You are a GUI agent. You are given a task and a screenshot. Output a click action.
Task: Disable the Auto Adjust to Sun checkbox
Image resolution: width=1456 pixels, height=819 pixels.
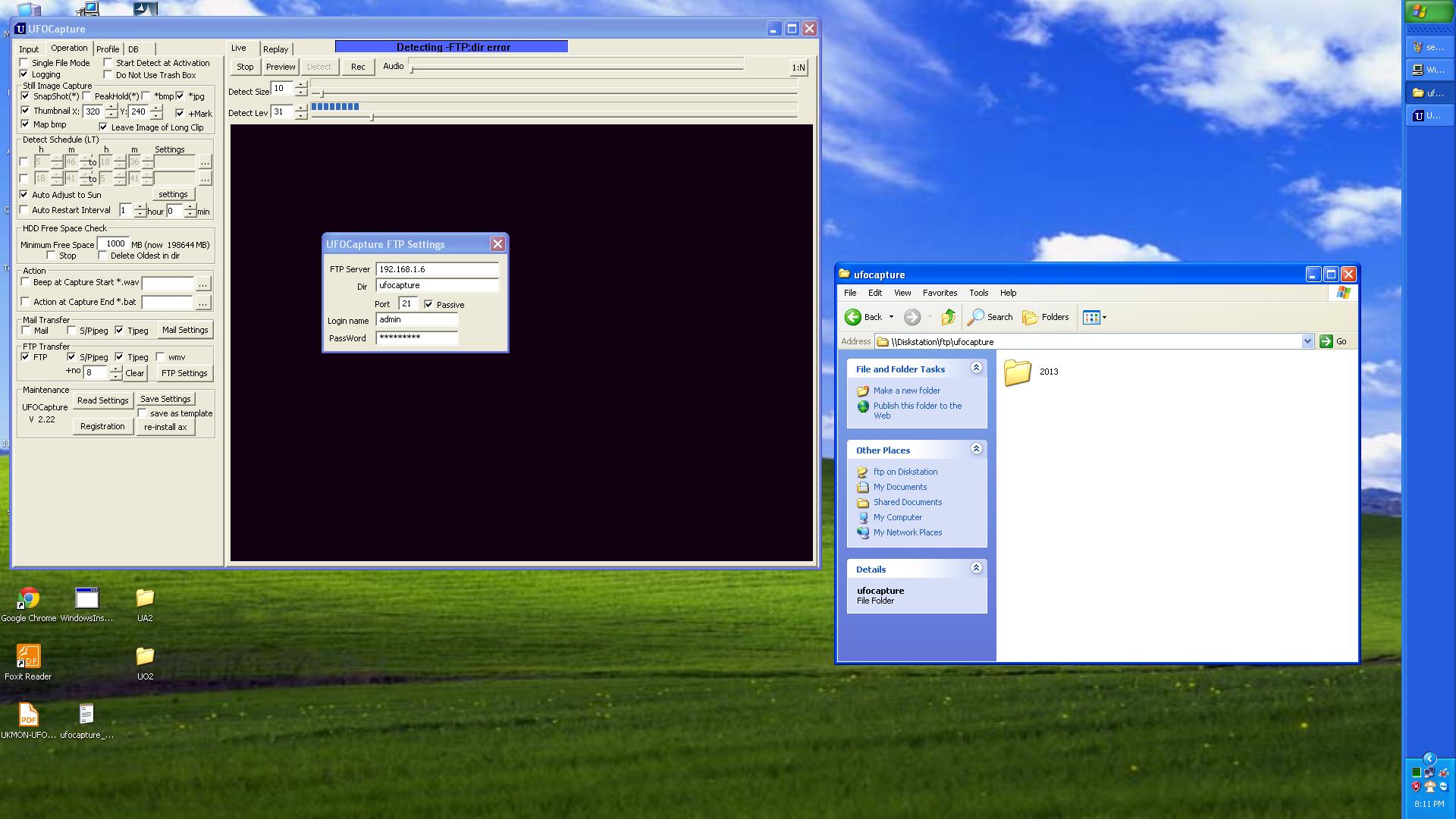(24, 195)
